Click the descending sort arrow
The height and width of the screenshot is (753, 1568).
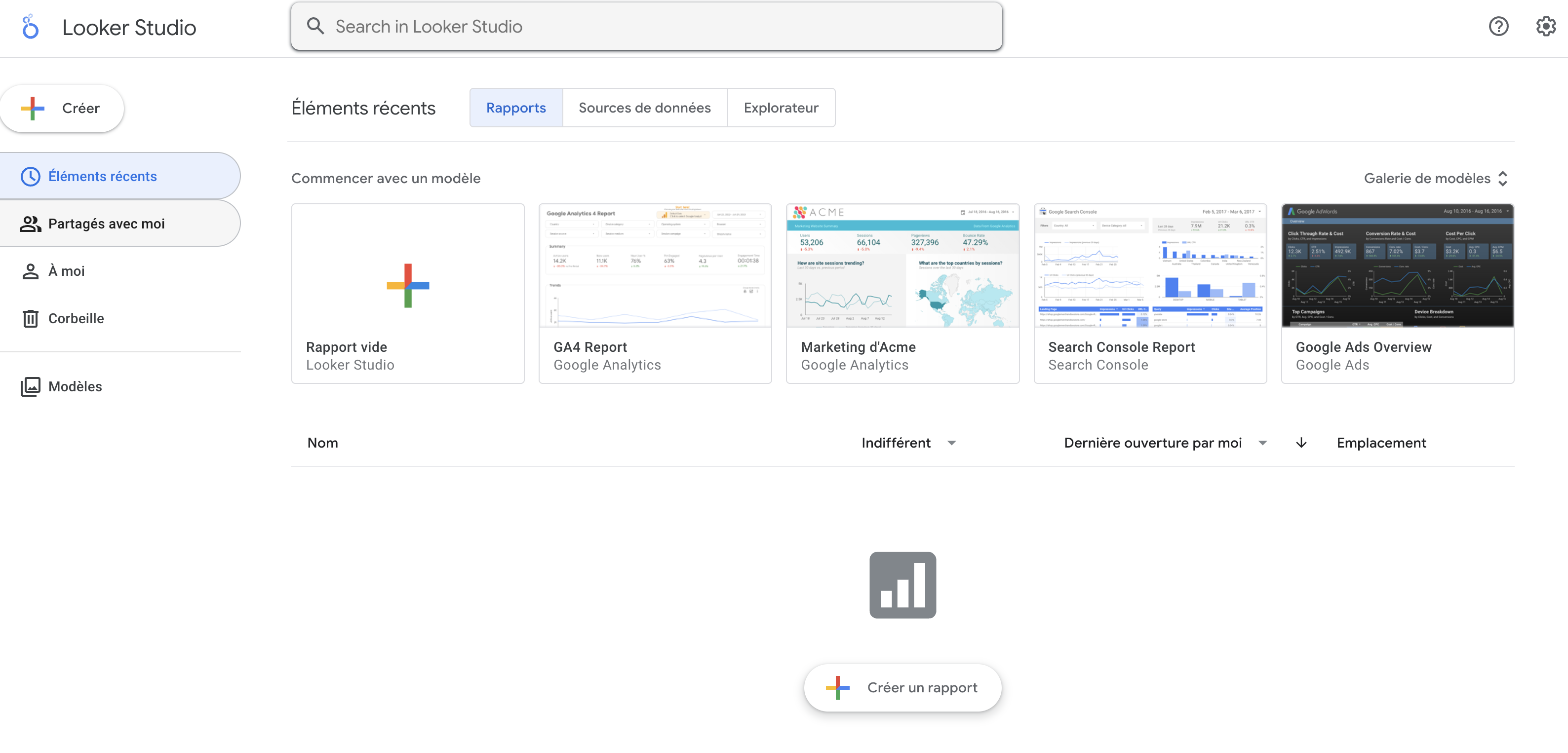pos(1301,443)
